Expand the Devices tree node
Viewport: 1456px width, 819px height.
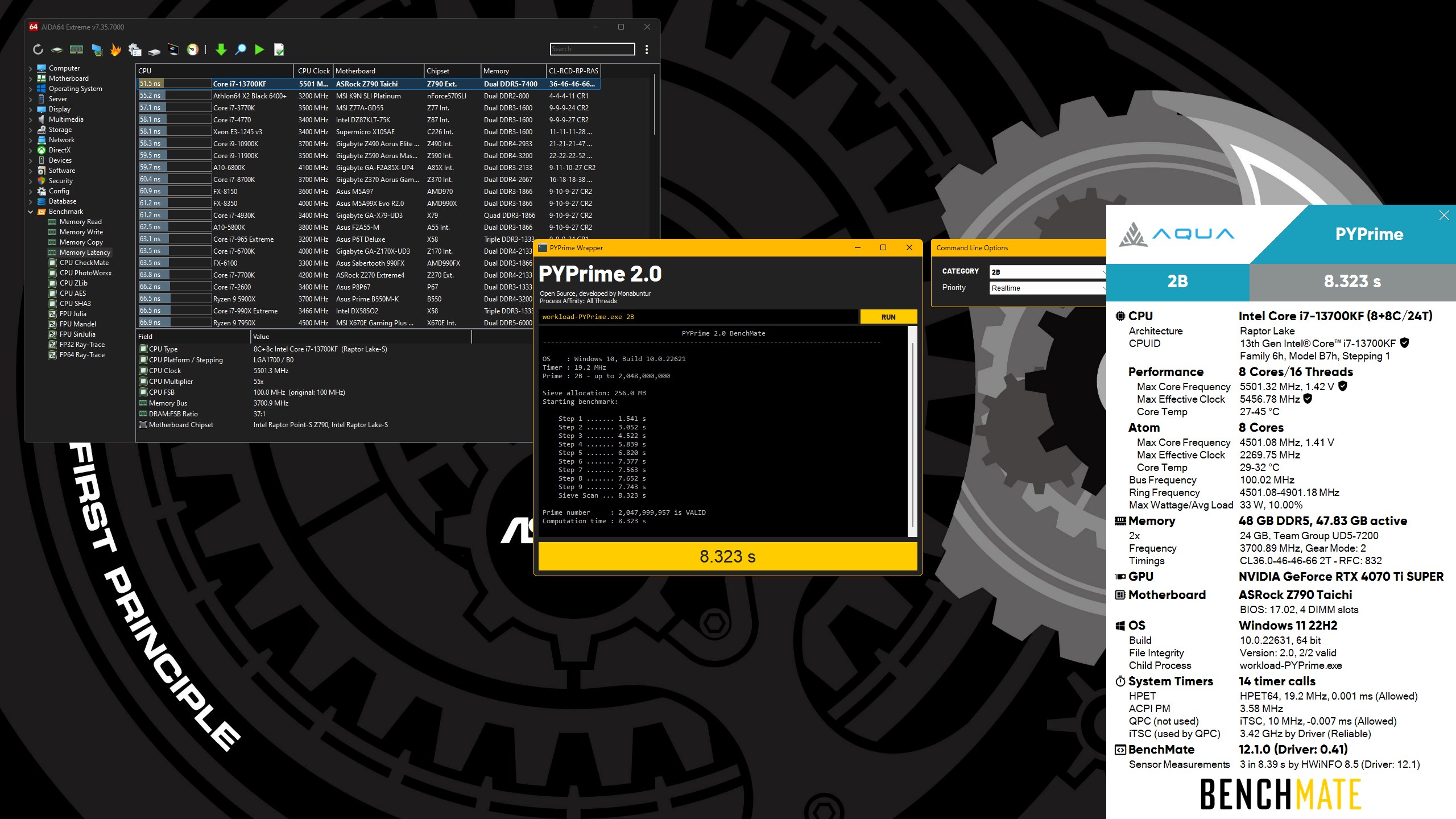(x=31, y=160)
